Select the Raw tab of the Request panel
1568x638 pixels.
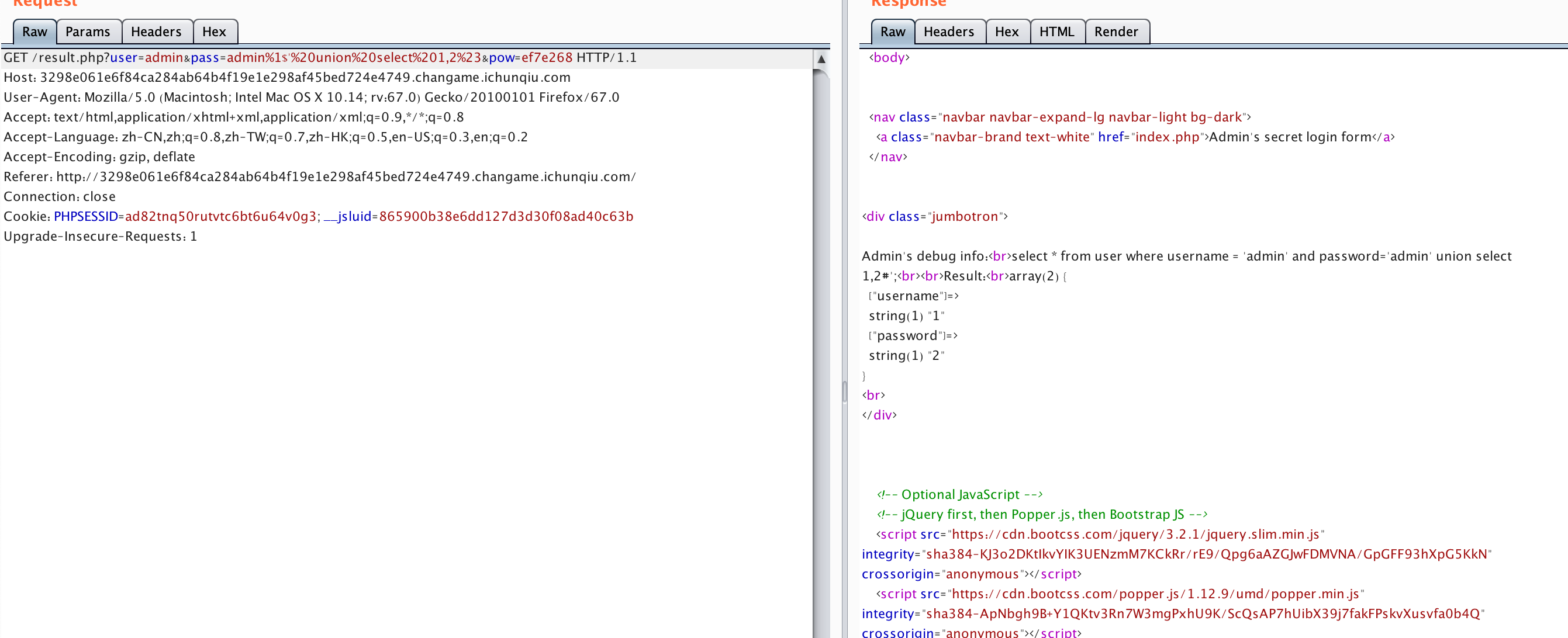34,32
